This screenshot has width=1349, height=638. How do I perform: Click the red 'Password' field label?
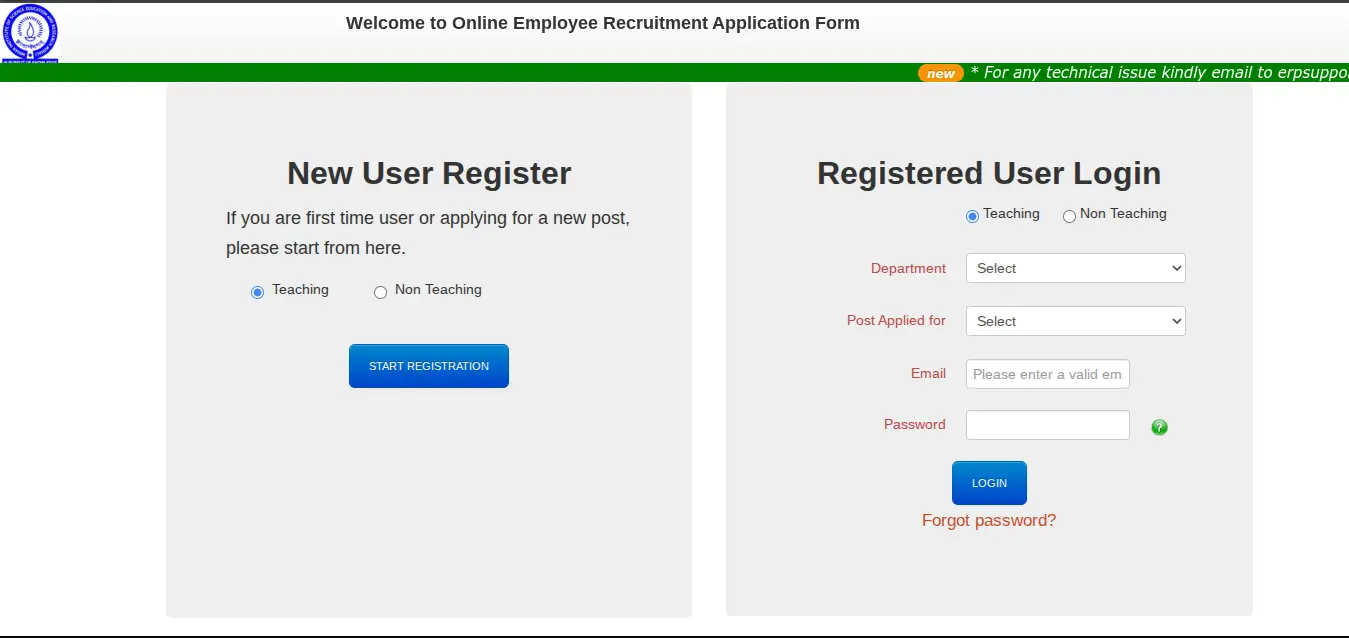point(914,424)
